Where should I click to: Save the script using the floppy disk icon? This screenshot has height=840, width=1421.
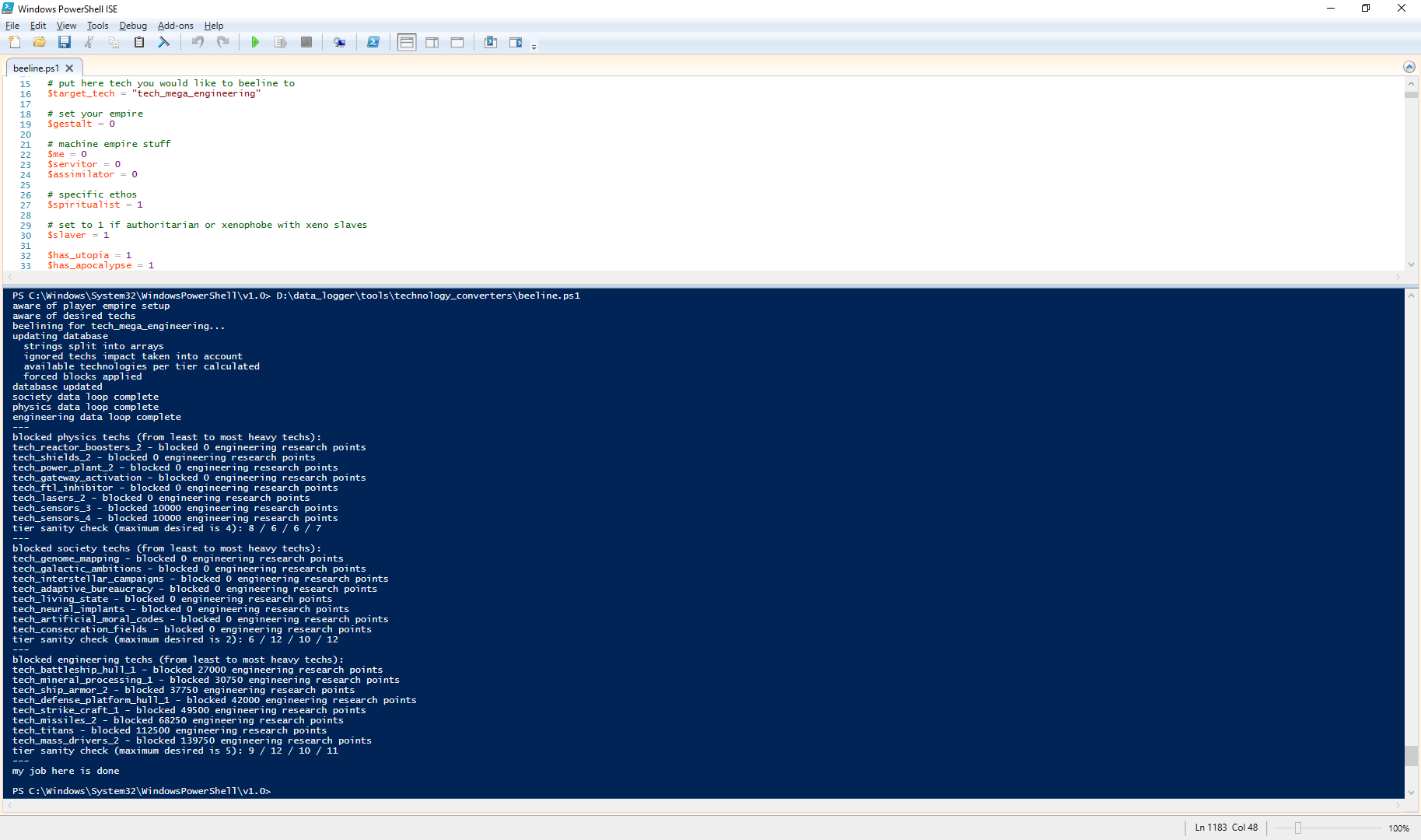coord(65,42)
